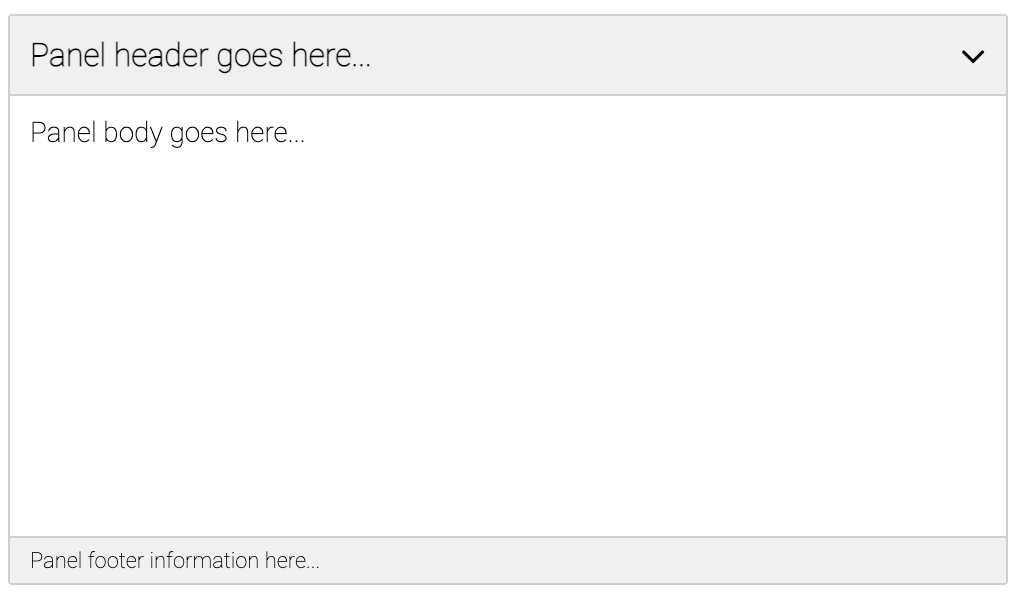Screen dimensions: 1020x596
Task: Click the 'Panel body goes here...' text
Action: tap(167, 133)
